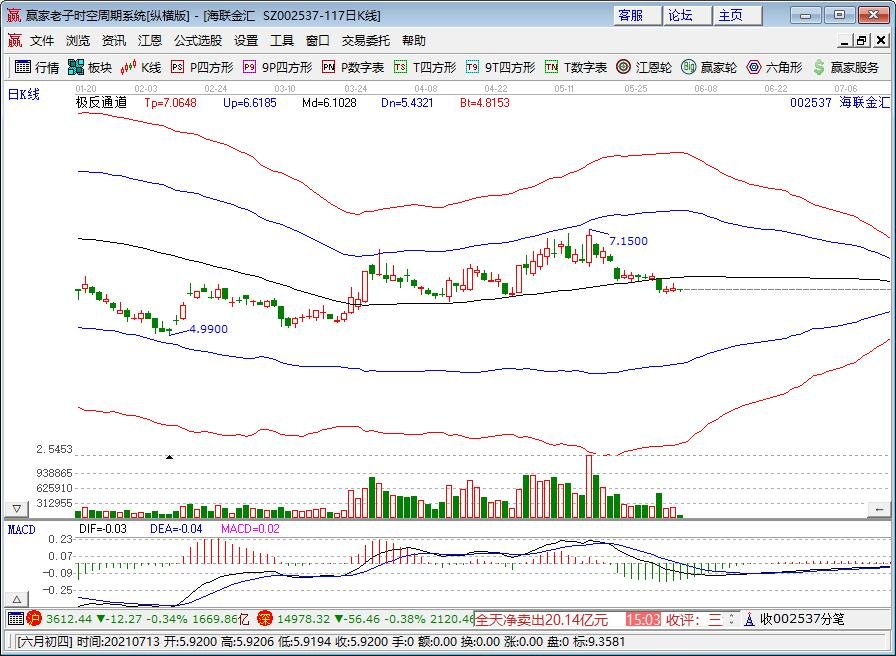Open the 板块 sector panel

(90, 67)
